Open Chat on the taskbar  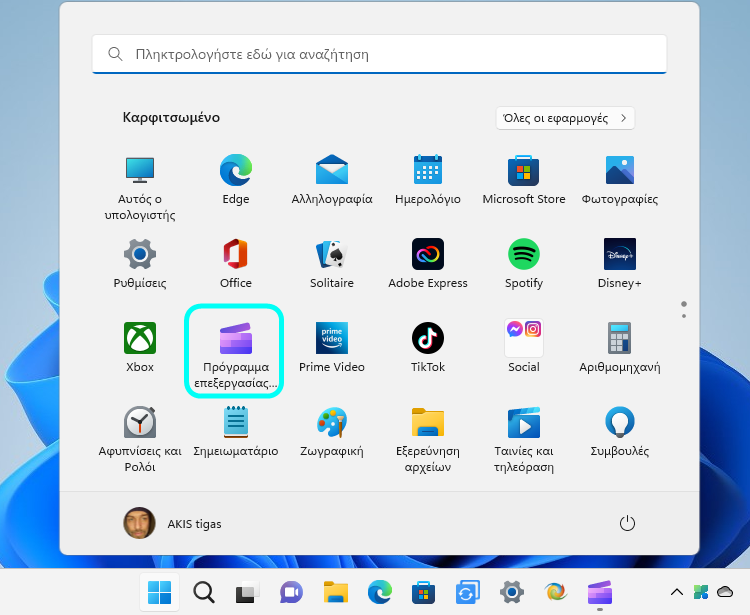[x=291, y=593]
